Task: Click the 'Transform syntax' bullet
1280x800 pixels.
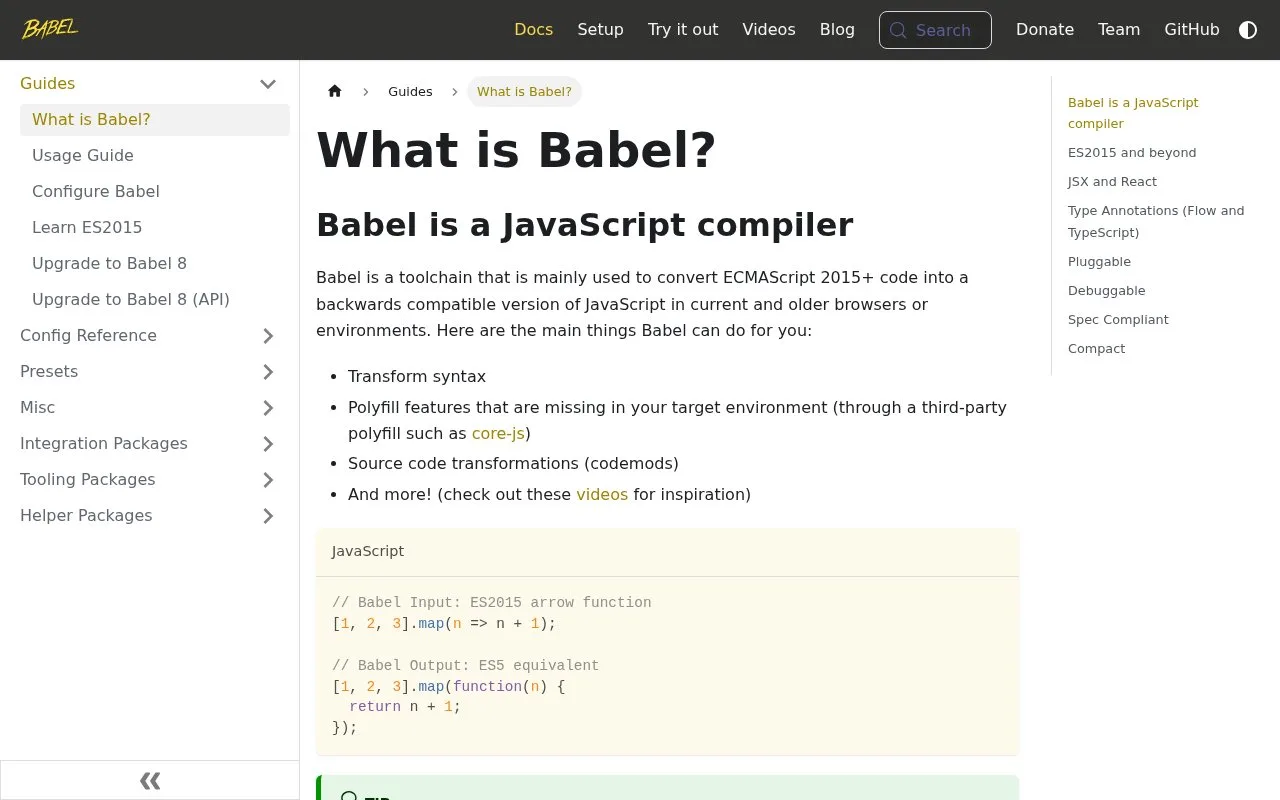Action: coord(417,377)
